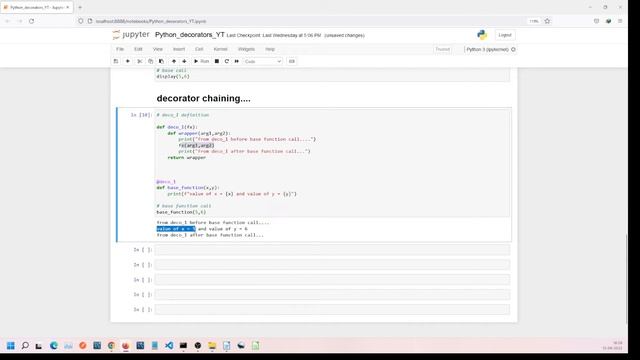
Task: Click the Trusted notebook indicator
Action: 442,49
